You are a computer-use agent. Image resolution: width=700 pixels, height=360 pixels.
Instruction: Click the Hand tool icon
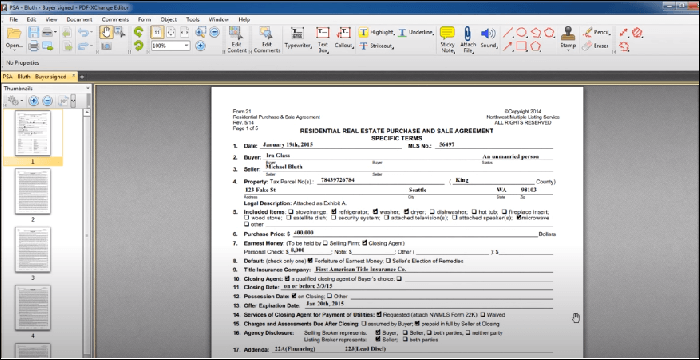(106, 33)
